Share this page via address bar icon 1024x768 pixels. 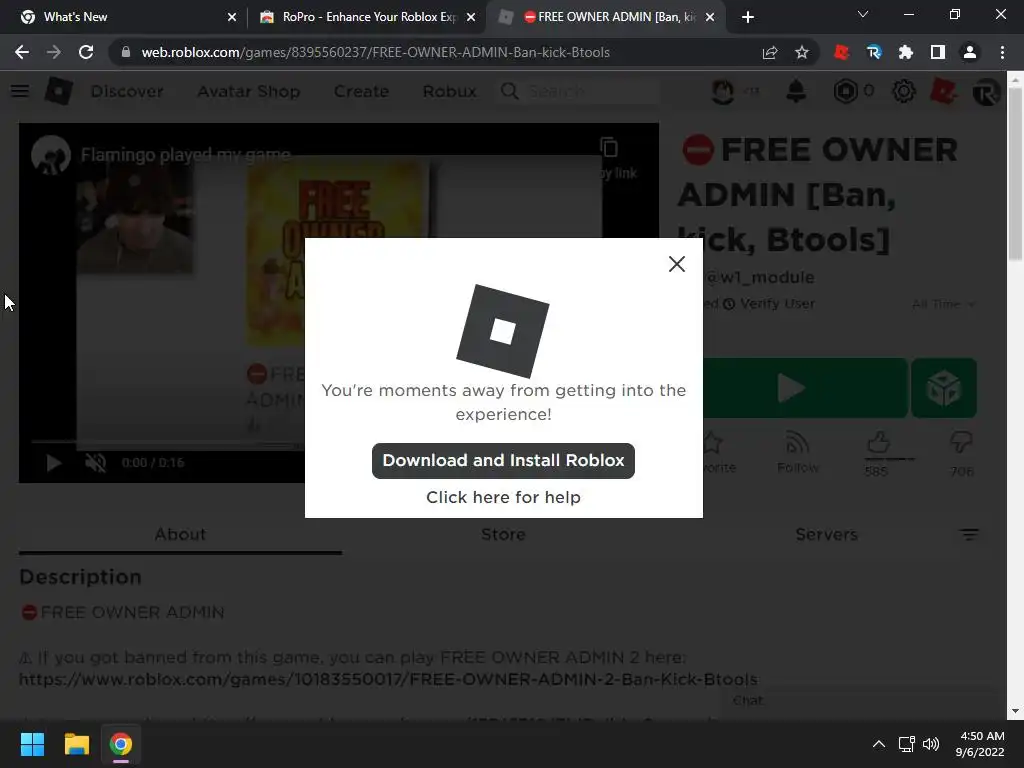(770, 52)
